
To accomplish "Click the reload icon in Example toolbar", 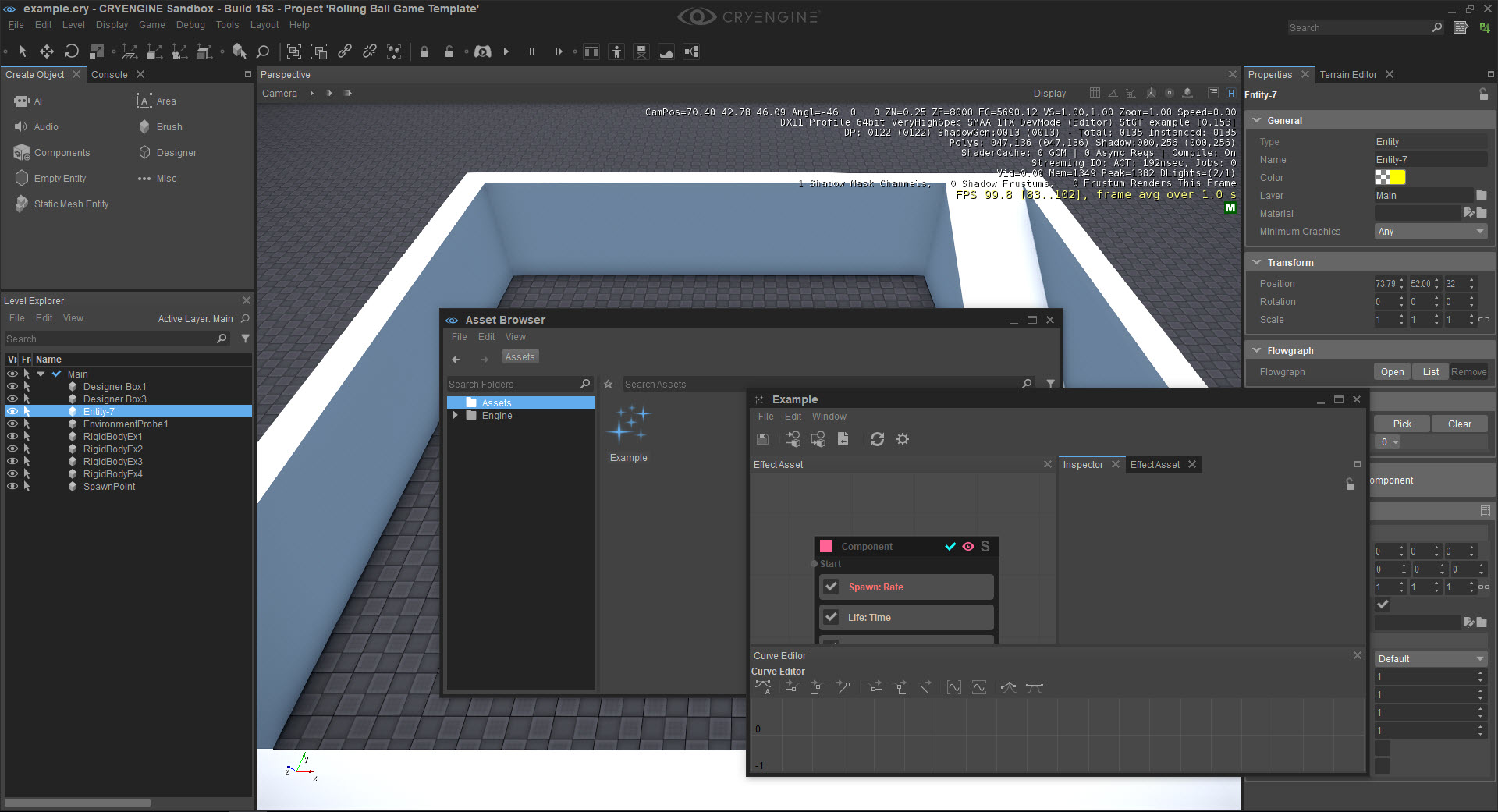I will 877,439.
